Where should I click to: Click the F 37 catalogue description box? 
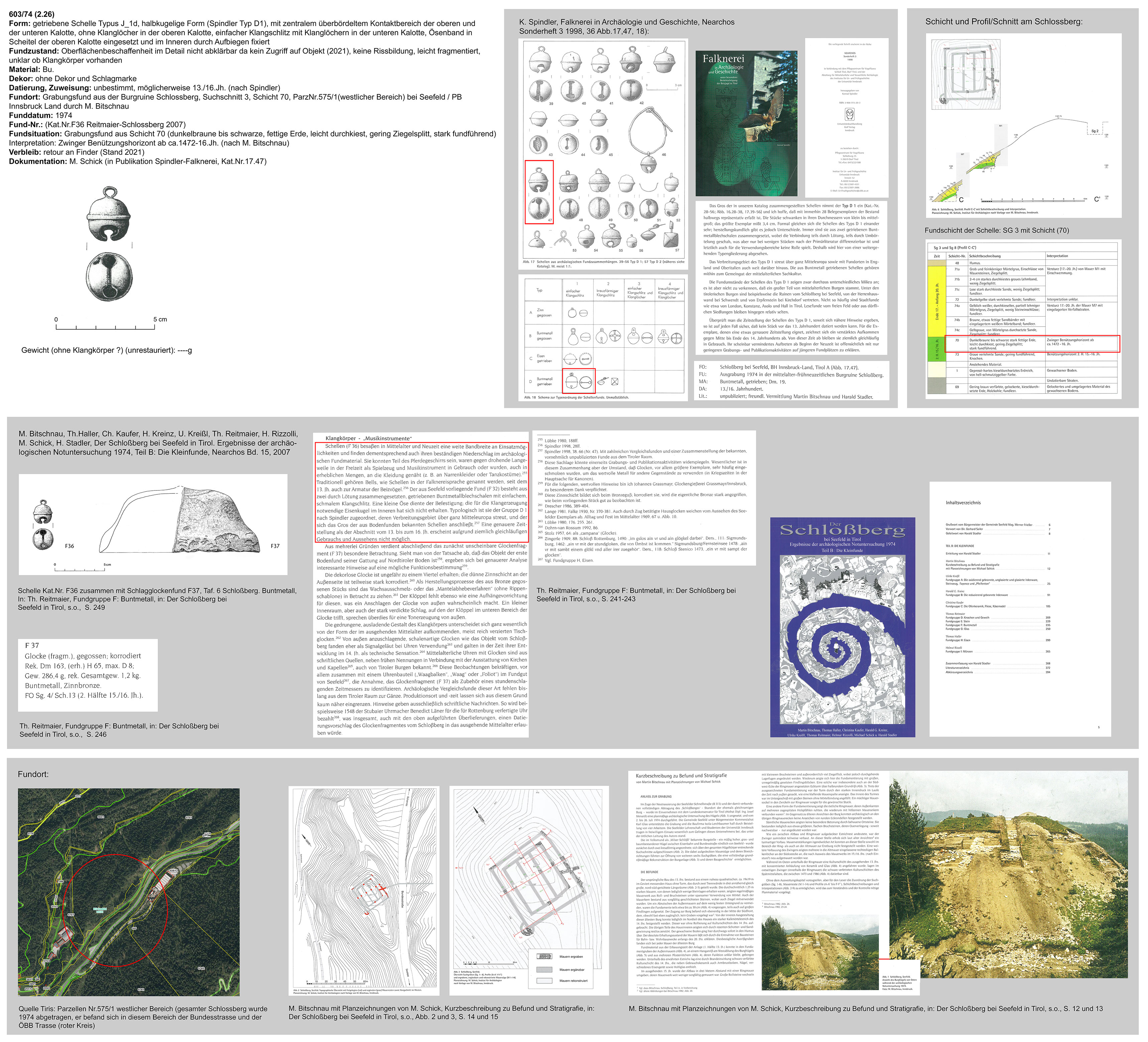tap(88, 675)
